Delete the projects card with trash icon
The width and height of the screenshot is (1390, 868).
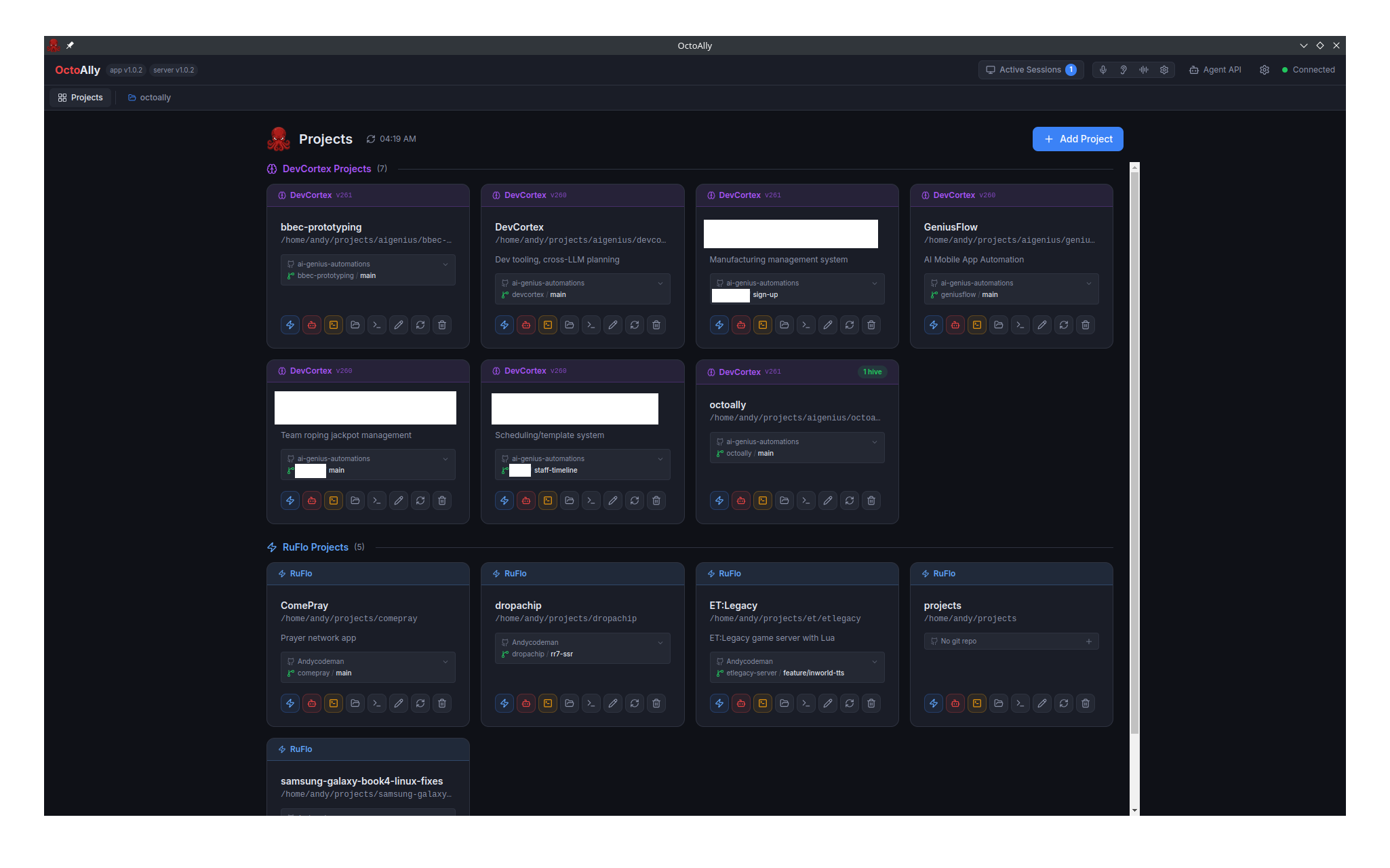1086,703
